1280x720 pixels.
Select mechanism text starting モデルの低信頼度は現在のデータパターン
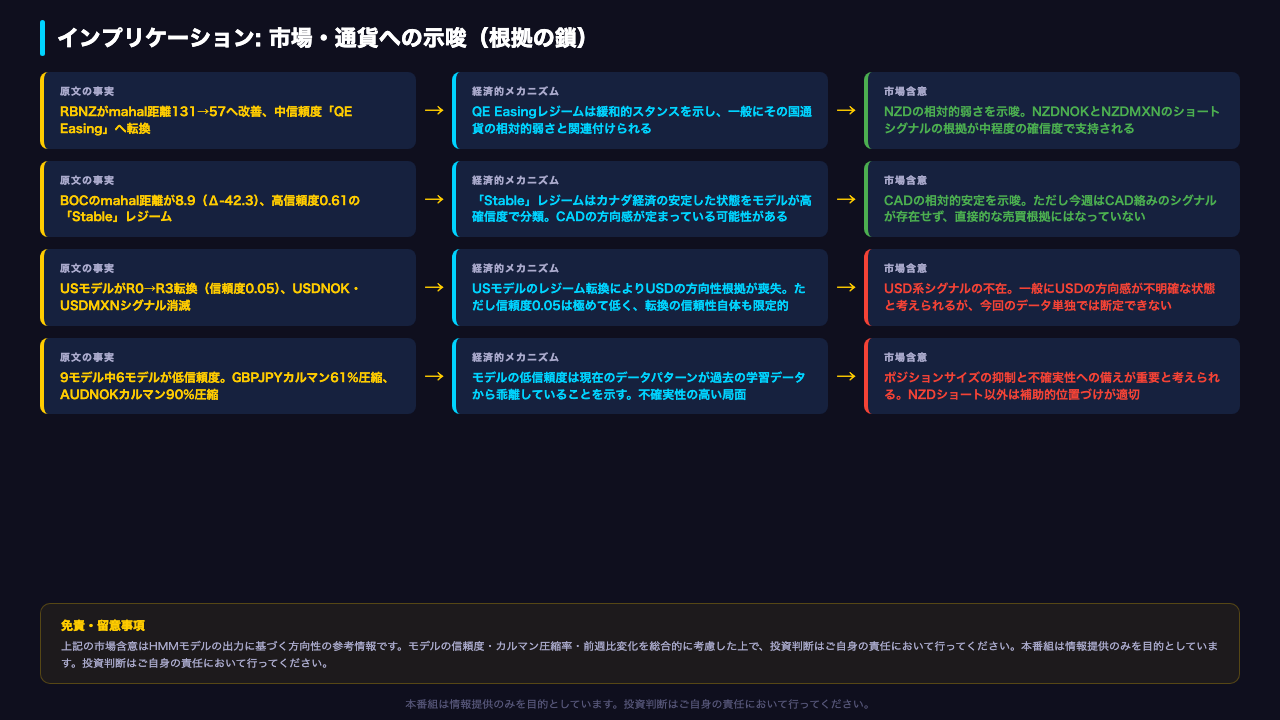click(639, 386)
